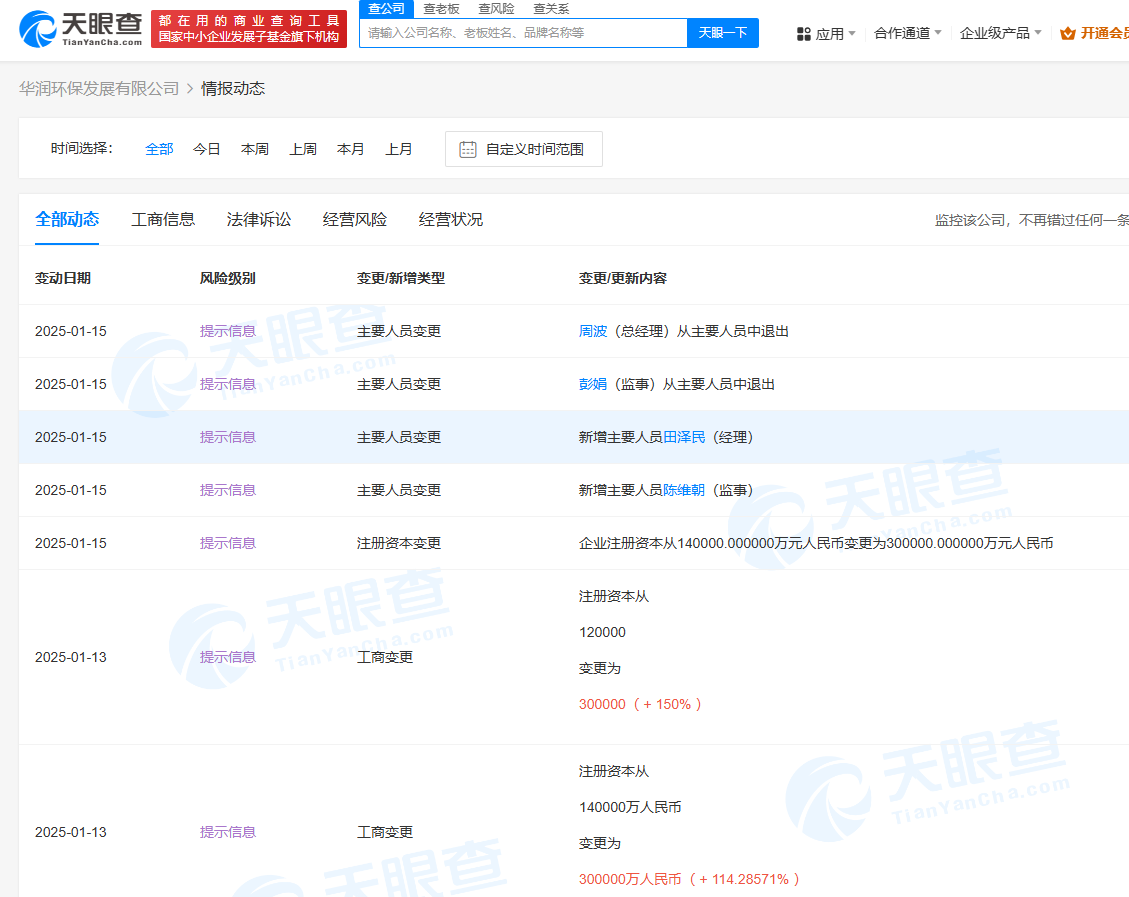
Task: Click 变更/新增类型 column header
Action: [401, 278]
